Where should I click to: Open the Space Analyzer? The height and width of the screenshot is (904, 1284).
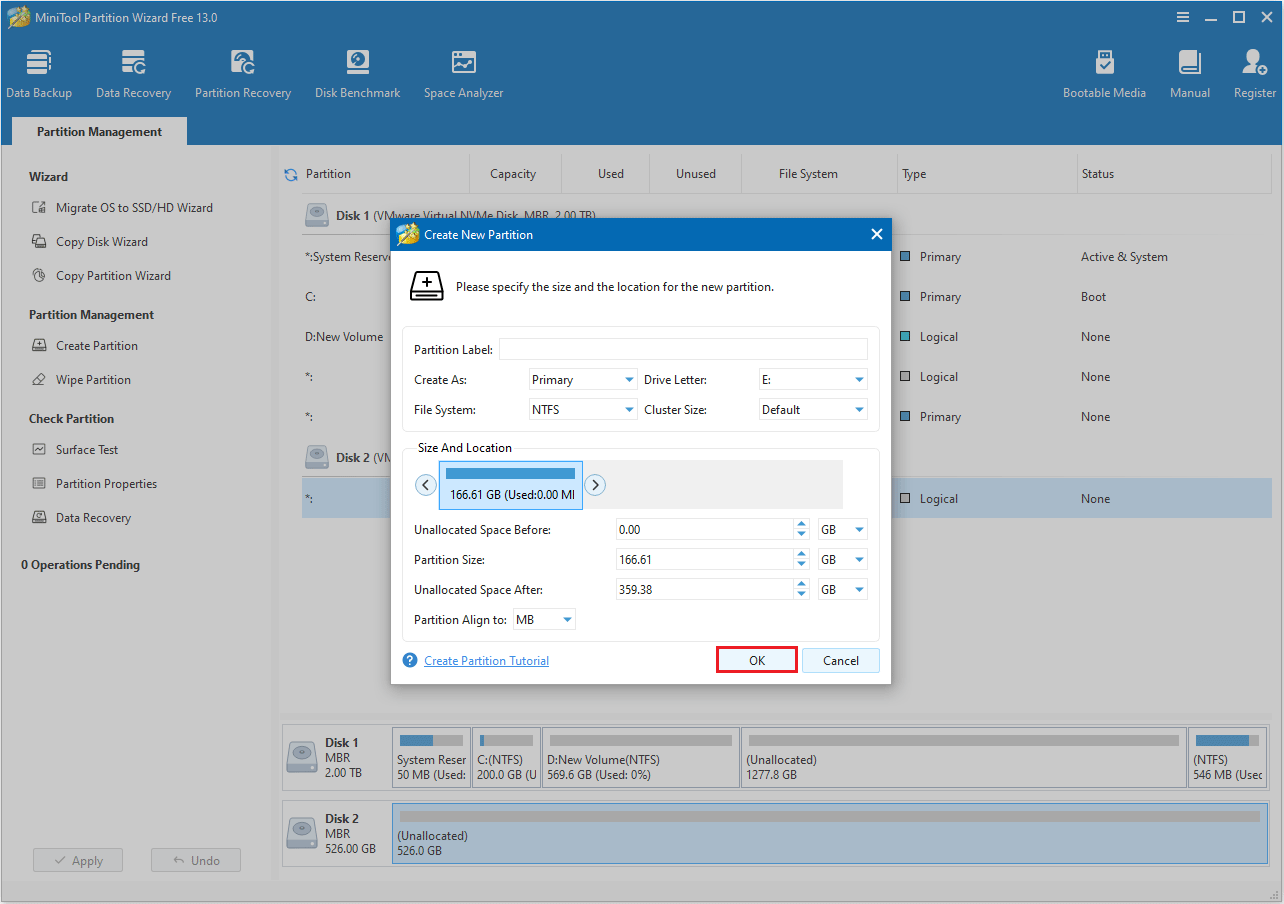tap(463, 72)
